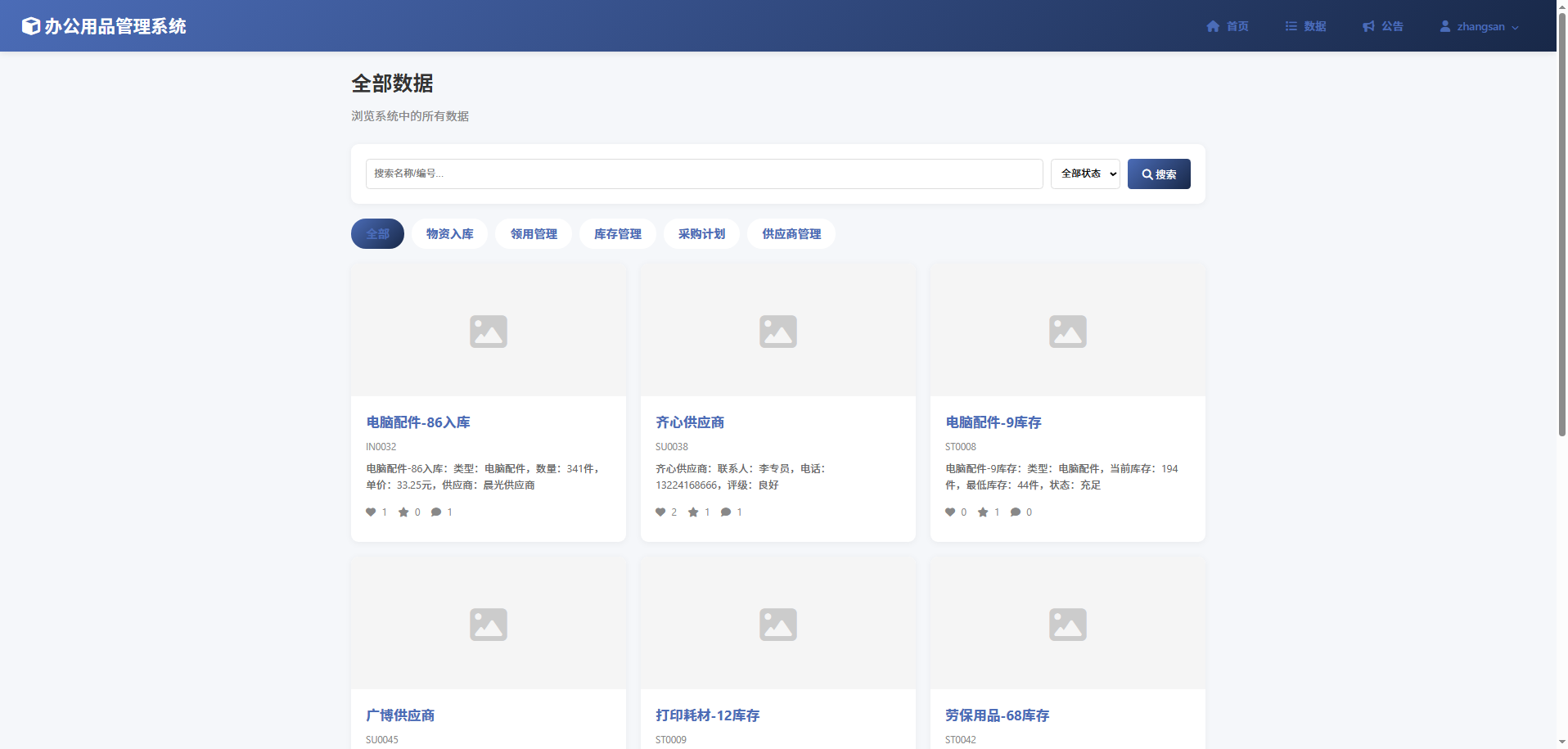Open comments on 齐心供应商 card
Image resolution: width=1568 pixels, height=749 pixels.
point(726,512)
